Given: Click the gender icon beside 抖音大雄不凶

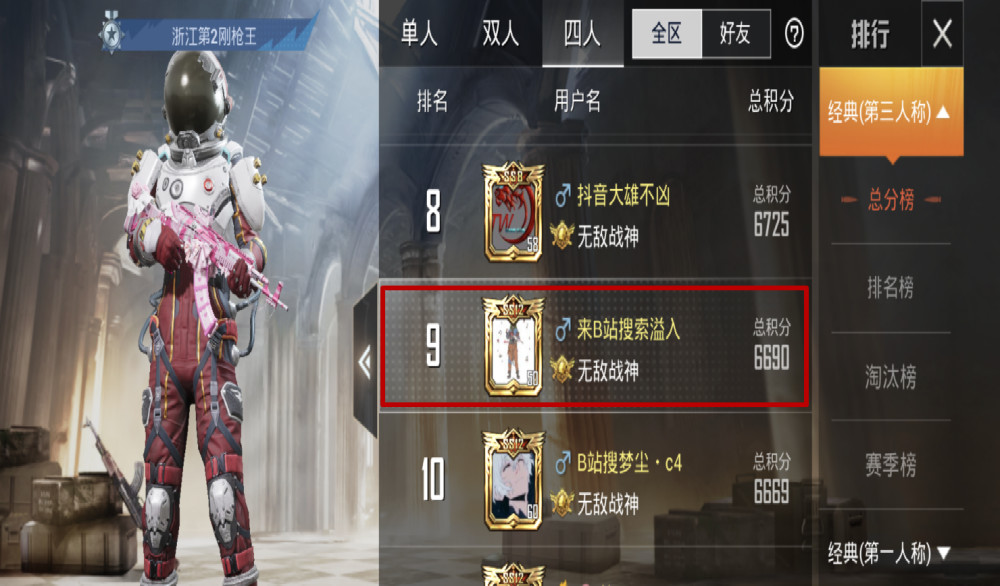Looking at the screenshot, I should click(562, 196).
